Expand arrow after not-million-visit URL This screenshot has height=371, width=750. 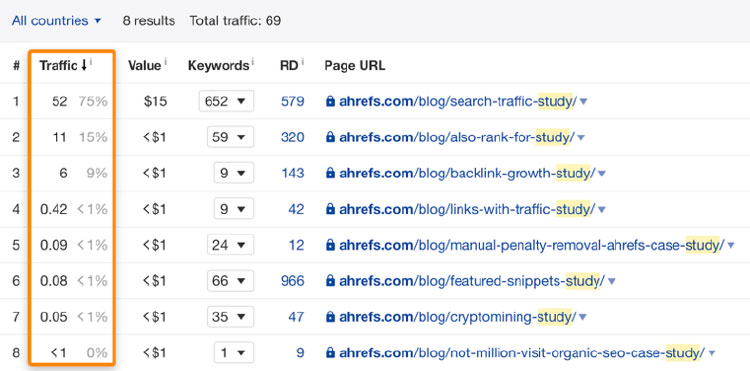(x=712, y=354)
